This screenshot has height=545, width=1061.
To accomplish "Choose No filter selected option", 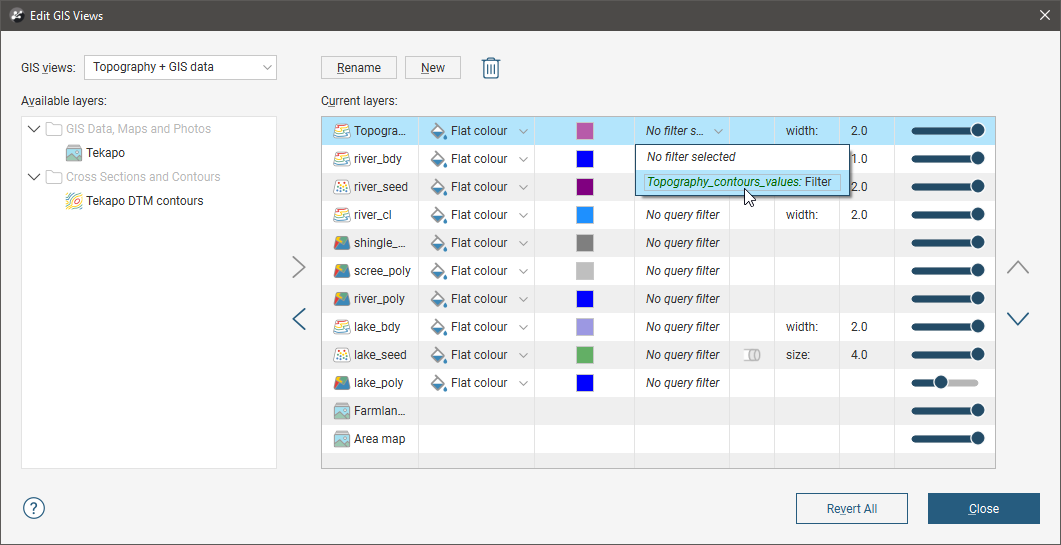I will point(691,157).
